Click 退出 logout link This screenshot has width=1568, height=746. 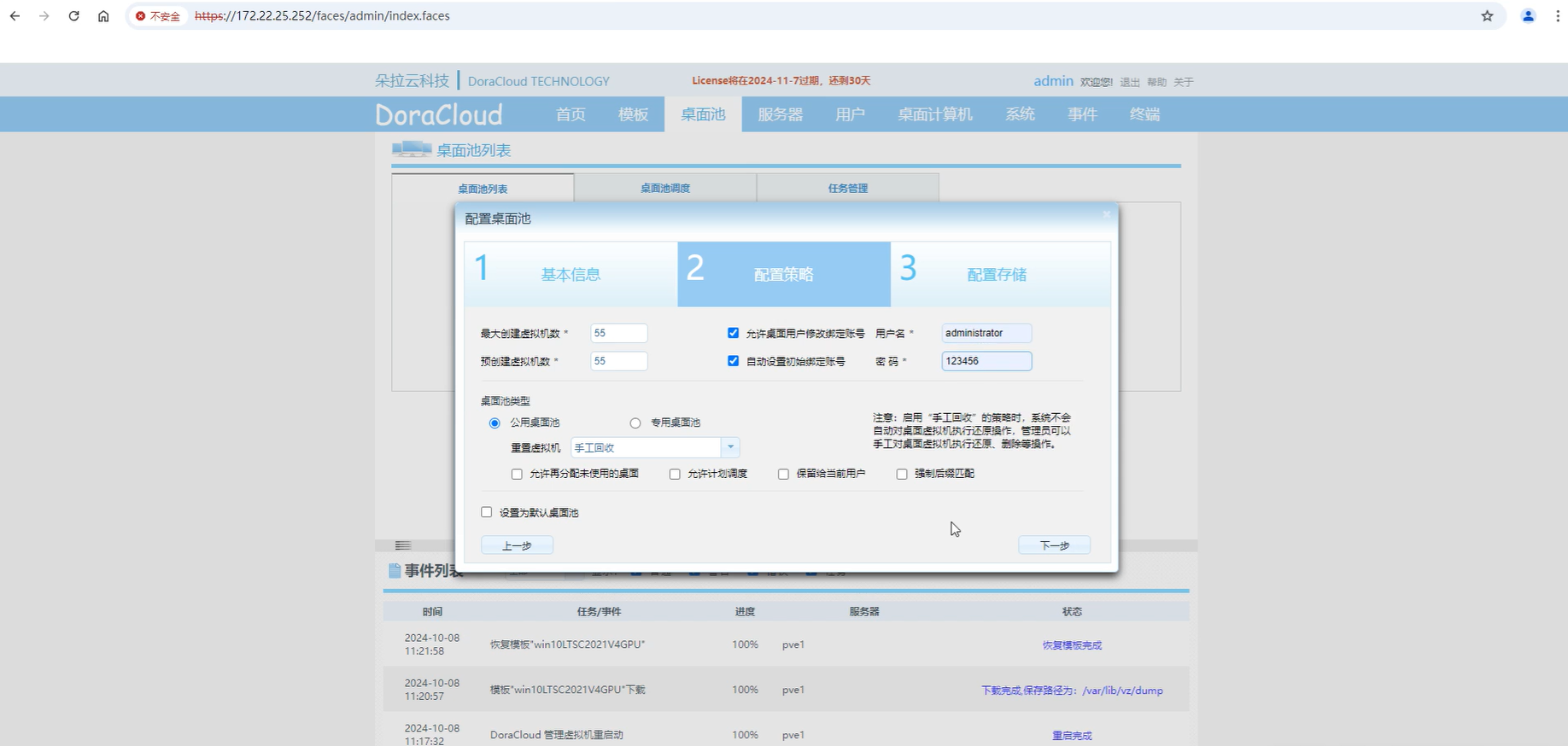[x=1130, y=82]
